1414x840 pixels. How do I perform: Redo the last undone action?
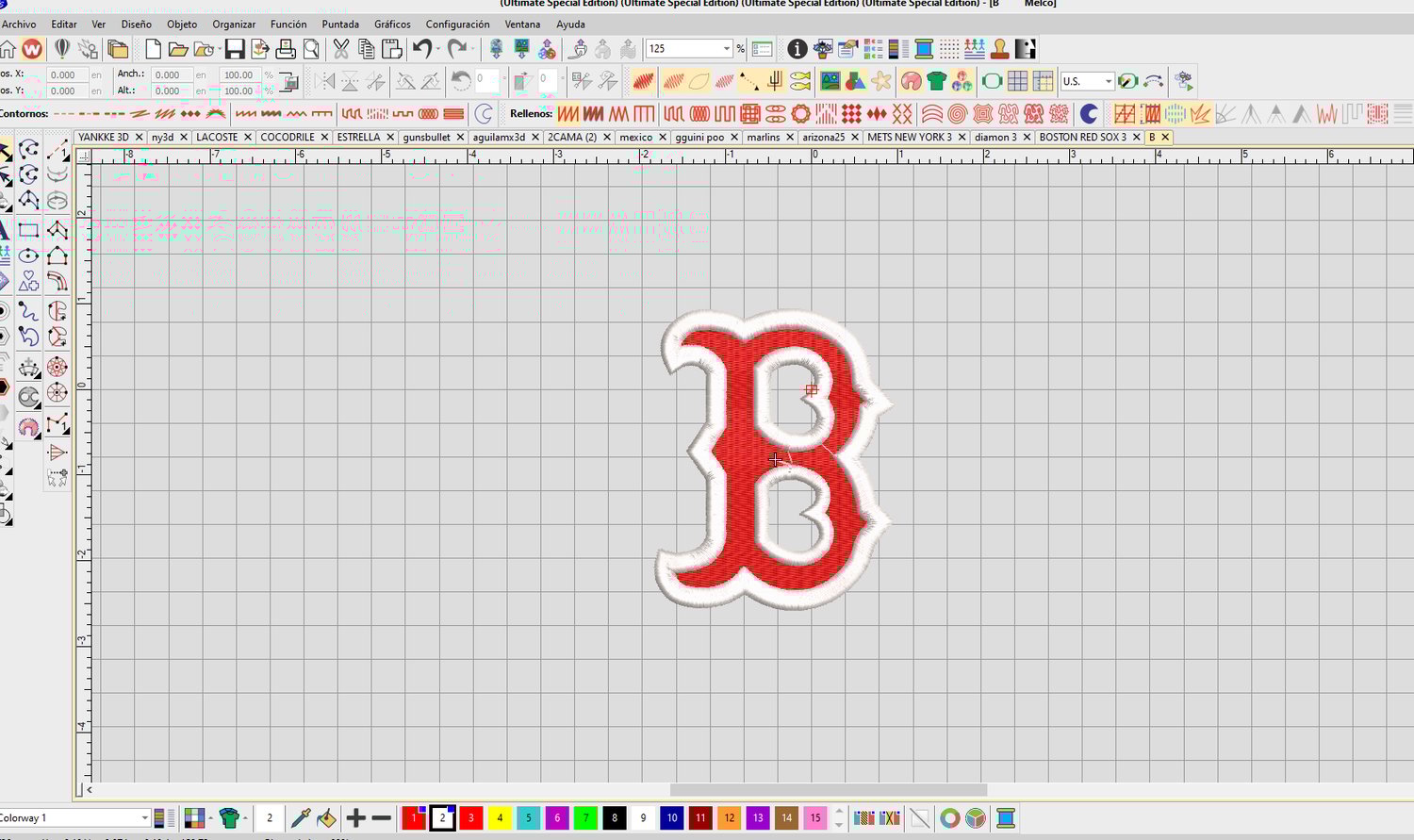[x=456, y=49]
